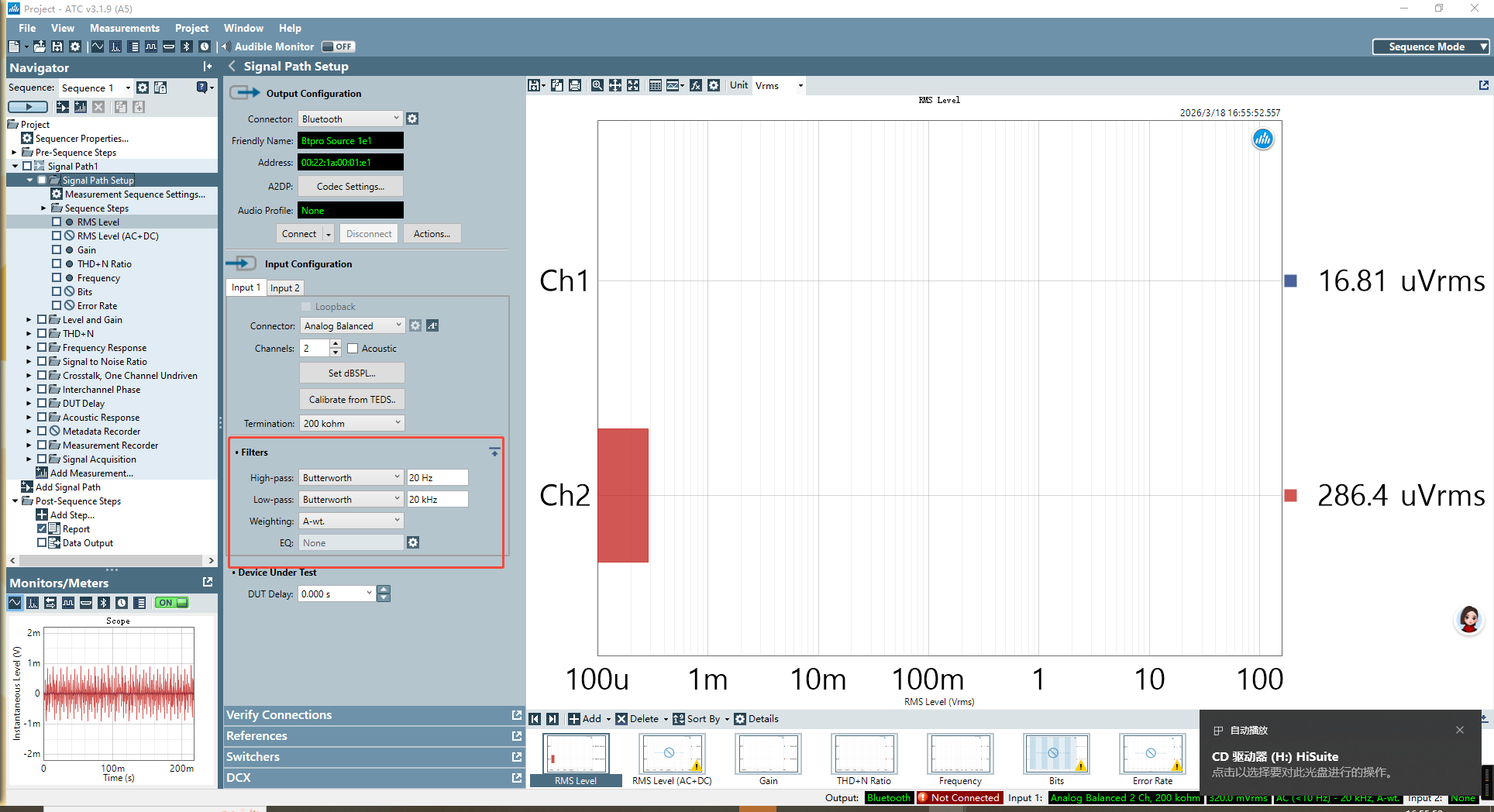This screenshot has width=1494, height=812.
Task: Open clock monitor in Monitors/Meters toolbar
Action: coord(122,603)
